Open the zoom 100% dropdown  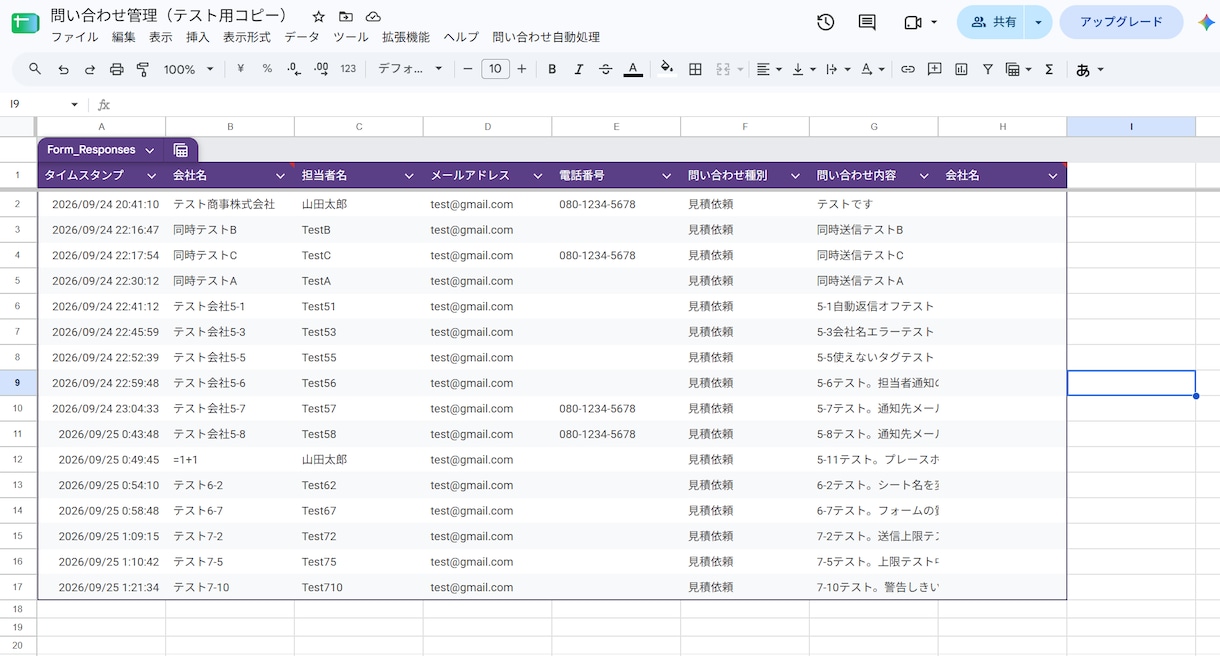[x=189, y=69]
